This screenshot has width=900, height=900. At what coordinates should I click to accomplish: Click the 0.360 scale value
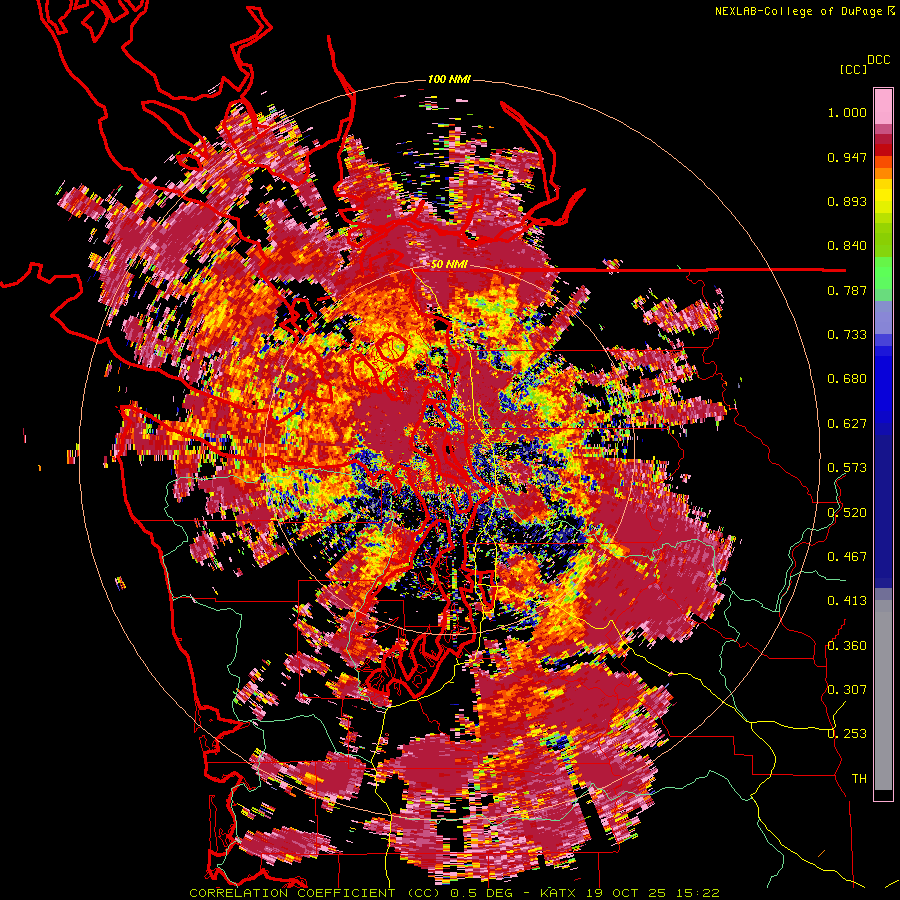(847, 646)
